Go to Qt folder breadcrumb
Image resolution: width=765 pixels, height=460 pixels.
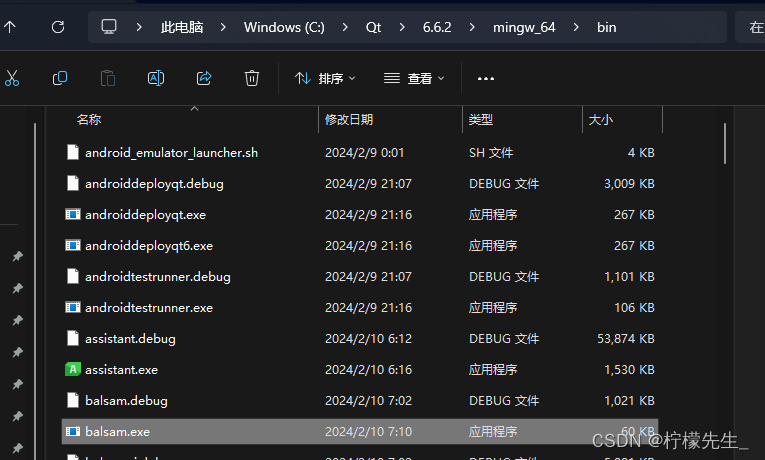(x=373, y=27)
